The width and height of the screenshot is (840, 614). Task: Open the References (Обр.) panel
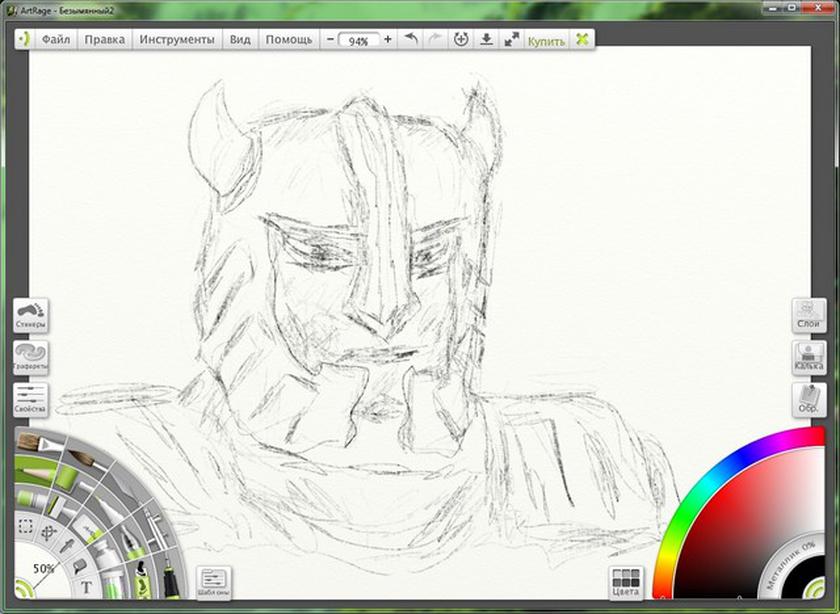809,400
